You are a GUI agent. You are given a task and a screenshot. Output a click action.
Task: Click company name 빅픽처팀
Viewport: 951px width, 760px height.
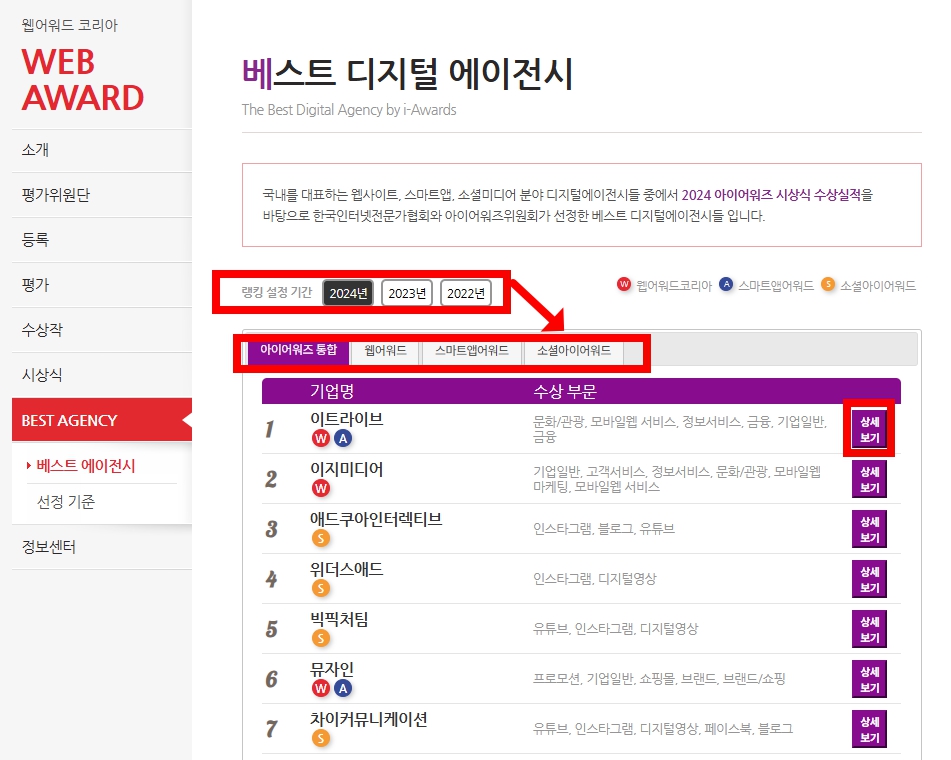pos(339,619)
